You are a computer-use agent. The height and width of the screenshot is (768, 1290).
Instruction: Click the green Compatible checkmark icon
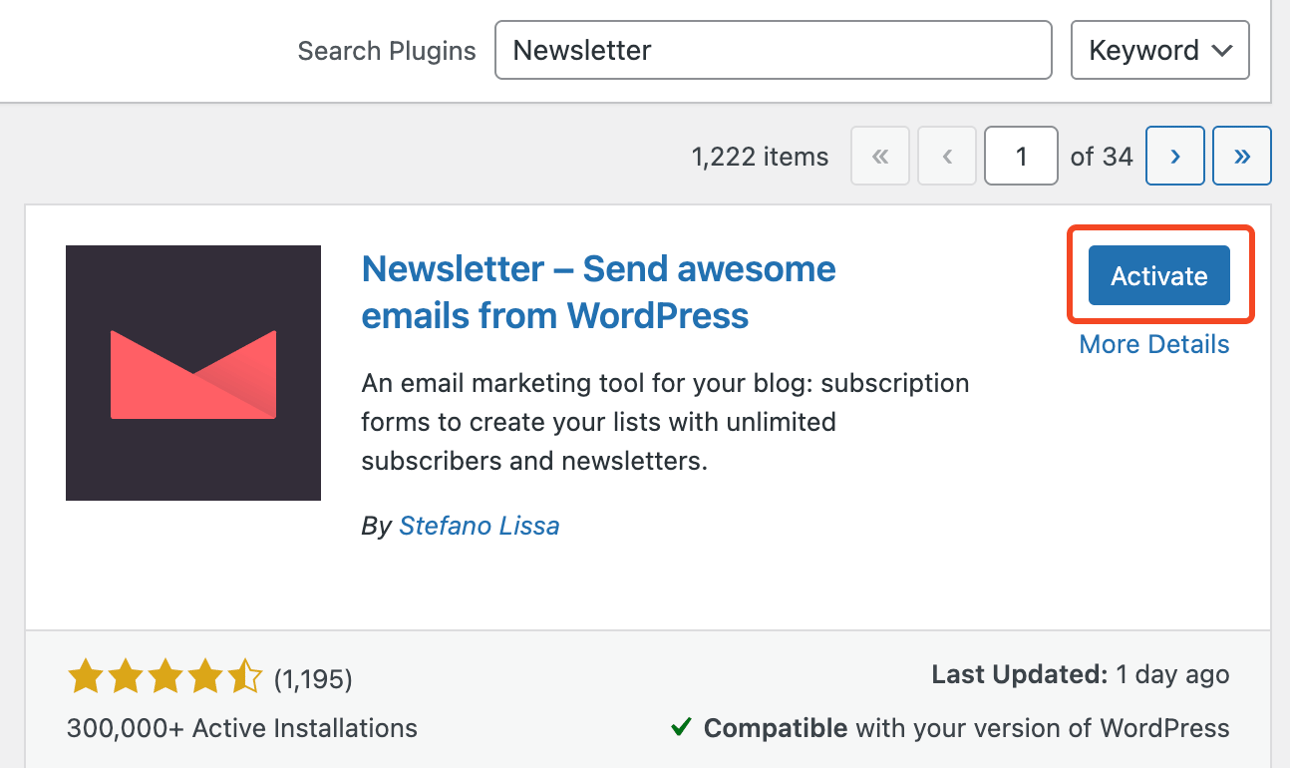click(x=681, y=728)
